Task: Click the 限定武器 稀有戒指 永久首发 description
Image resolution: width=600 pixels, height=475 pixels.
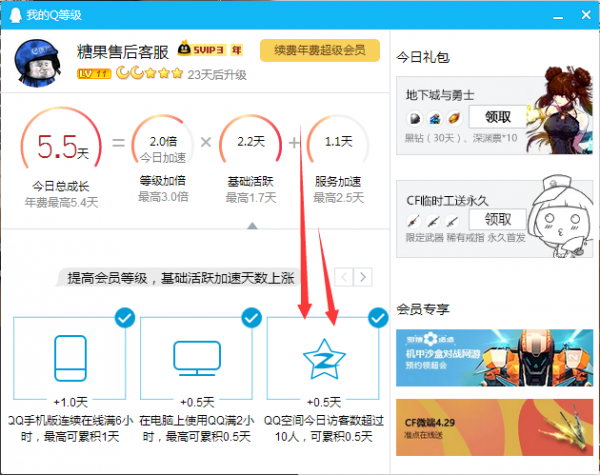Action: pos(466,238)
